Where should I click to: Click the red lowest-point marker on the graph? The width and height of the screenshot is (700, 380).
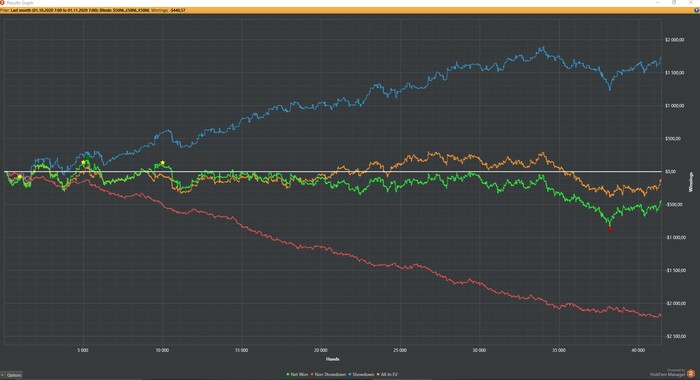pyautogui.click(x=611, y=229)
